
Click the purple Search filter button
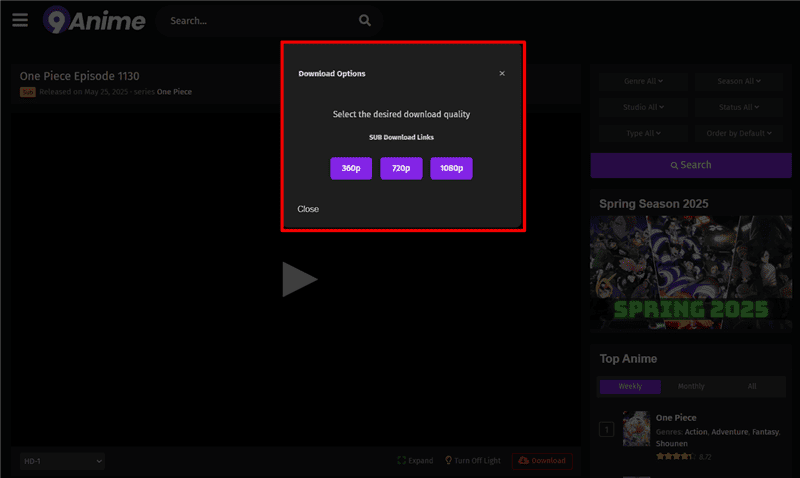coord(691,165)
